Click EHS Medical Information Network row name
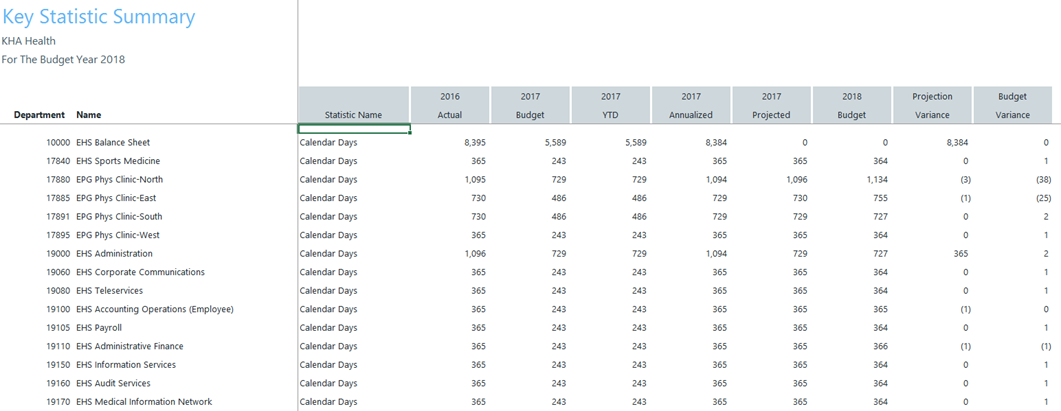 tap(144, 402)
